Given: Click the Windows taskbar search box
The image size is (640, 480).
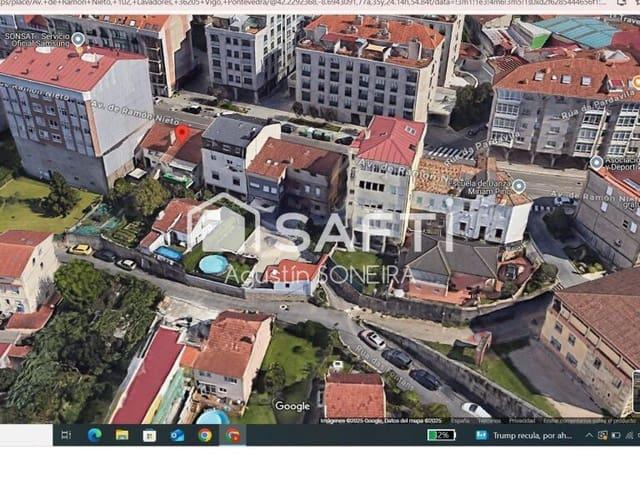Looking at the screenshot, I should pyautogui.click(x=26, y=435).
